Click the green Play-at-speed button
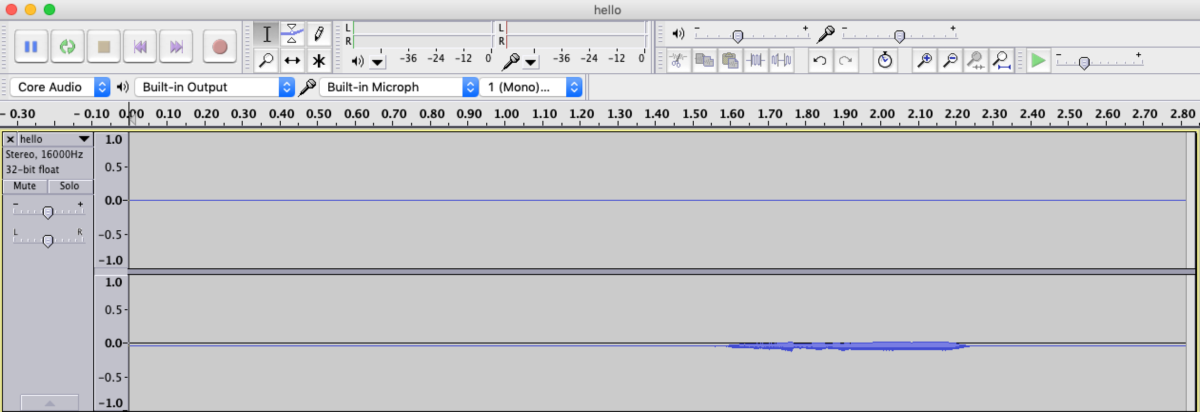Image resolution: width=1200 pixels, height=412 pixels. coord(1038,61)
